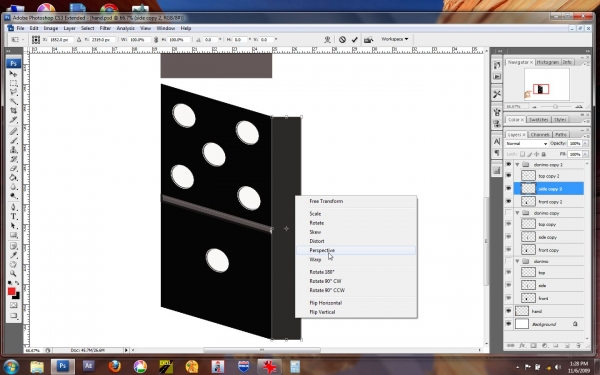Collapse the domino copy group
600x375 pixels.
pyautogui.click(x=517, y=213)
